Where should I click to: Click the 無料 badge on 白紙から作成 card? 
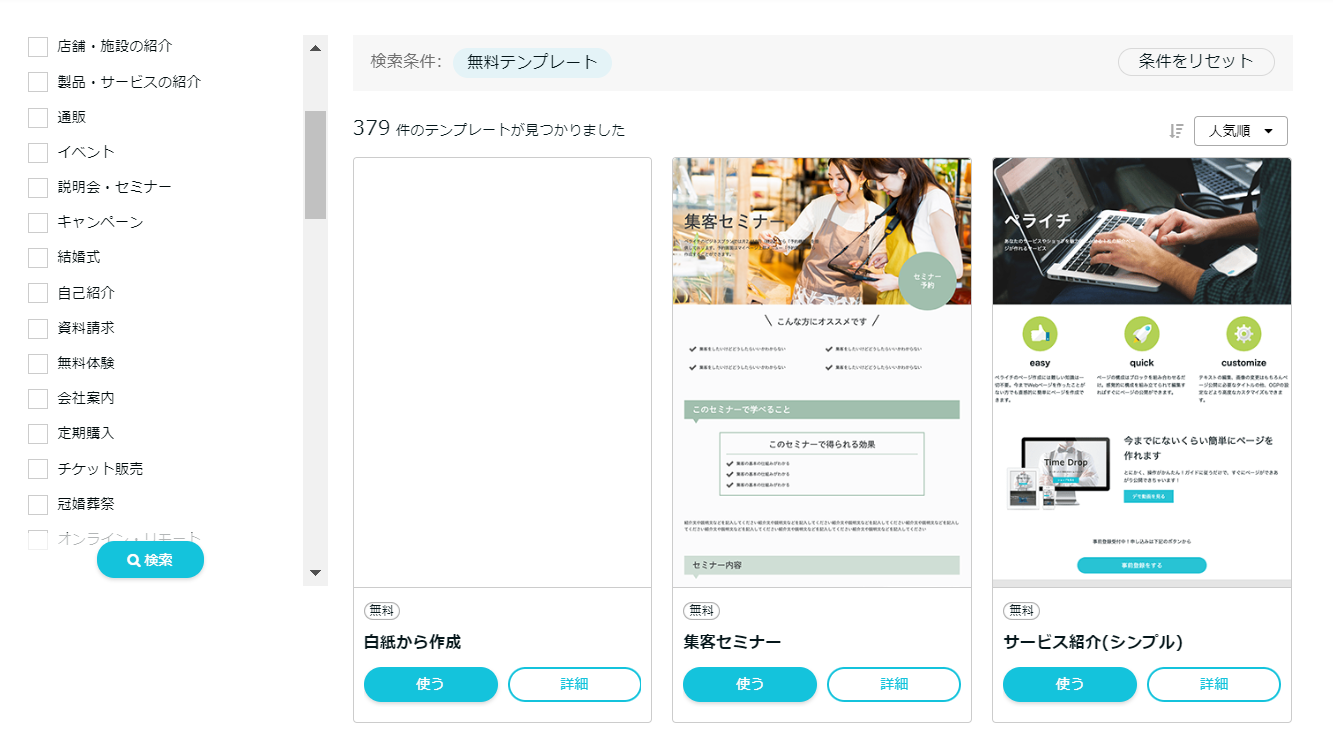click(x=382, y=610)
